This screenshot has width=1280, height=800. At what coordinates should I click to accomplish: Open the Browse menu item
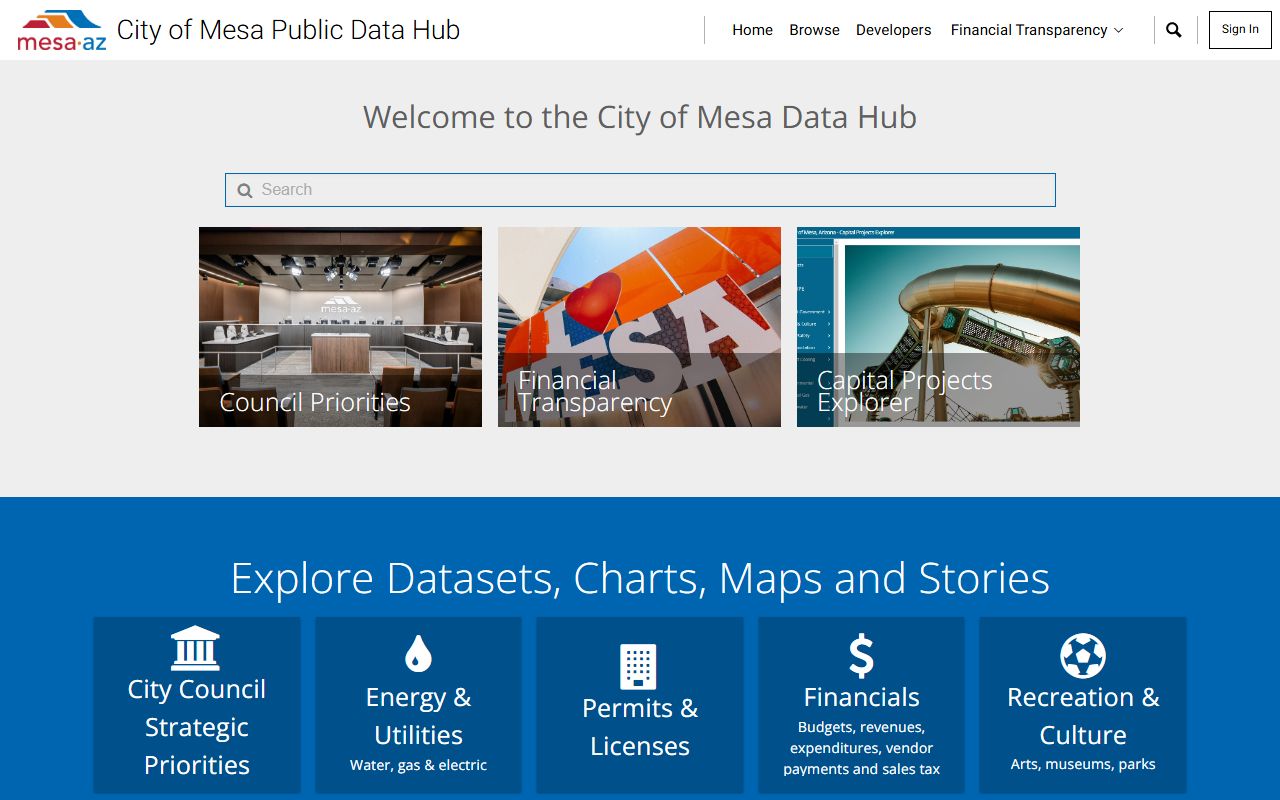click(814, 30)
